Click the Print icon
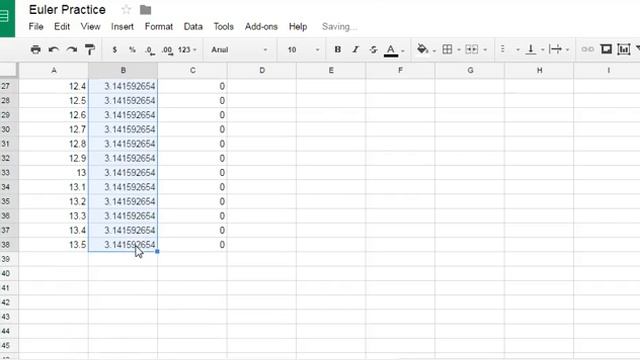 [x=36, y=49]
